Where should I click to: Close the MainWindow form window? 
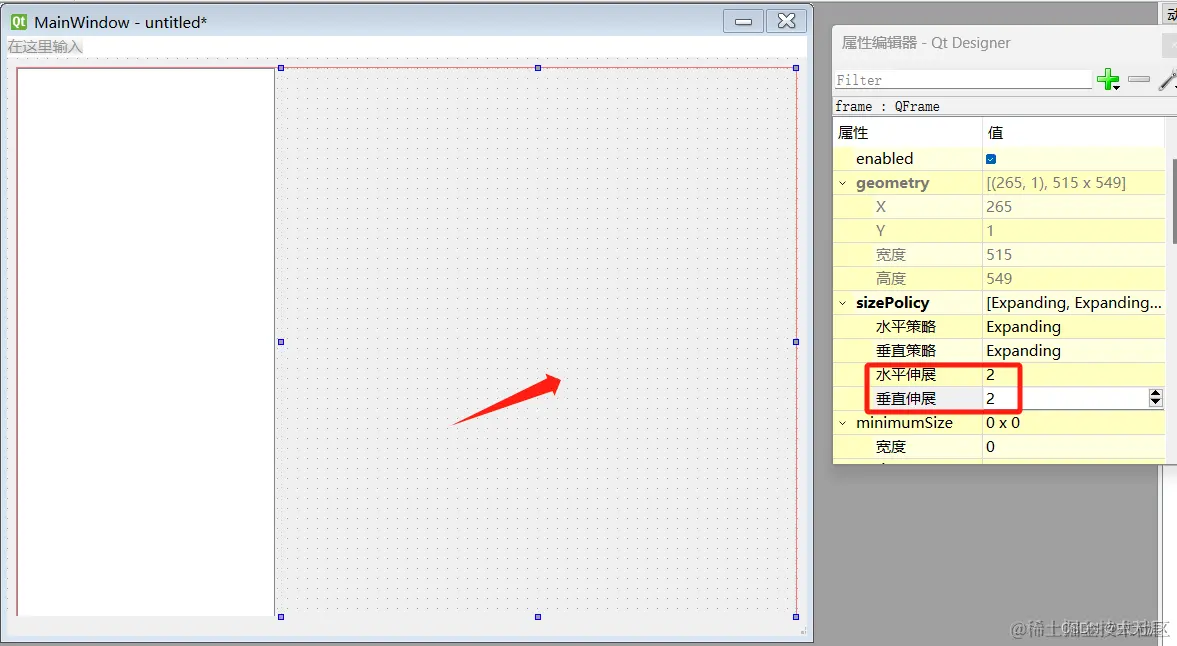(786, 21)
